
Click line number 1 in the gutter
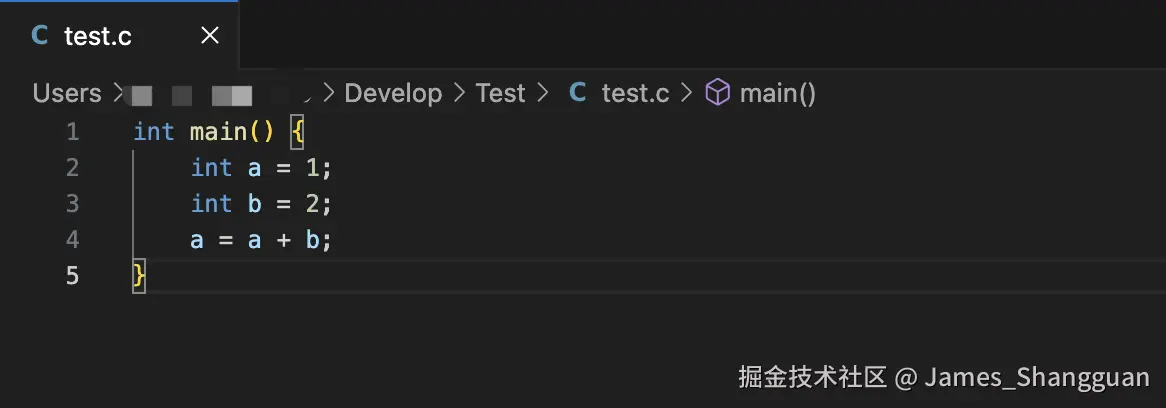point(72,131)
